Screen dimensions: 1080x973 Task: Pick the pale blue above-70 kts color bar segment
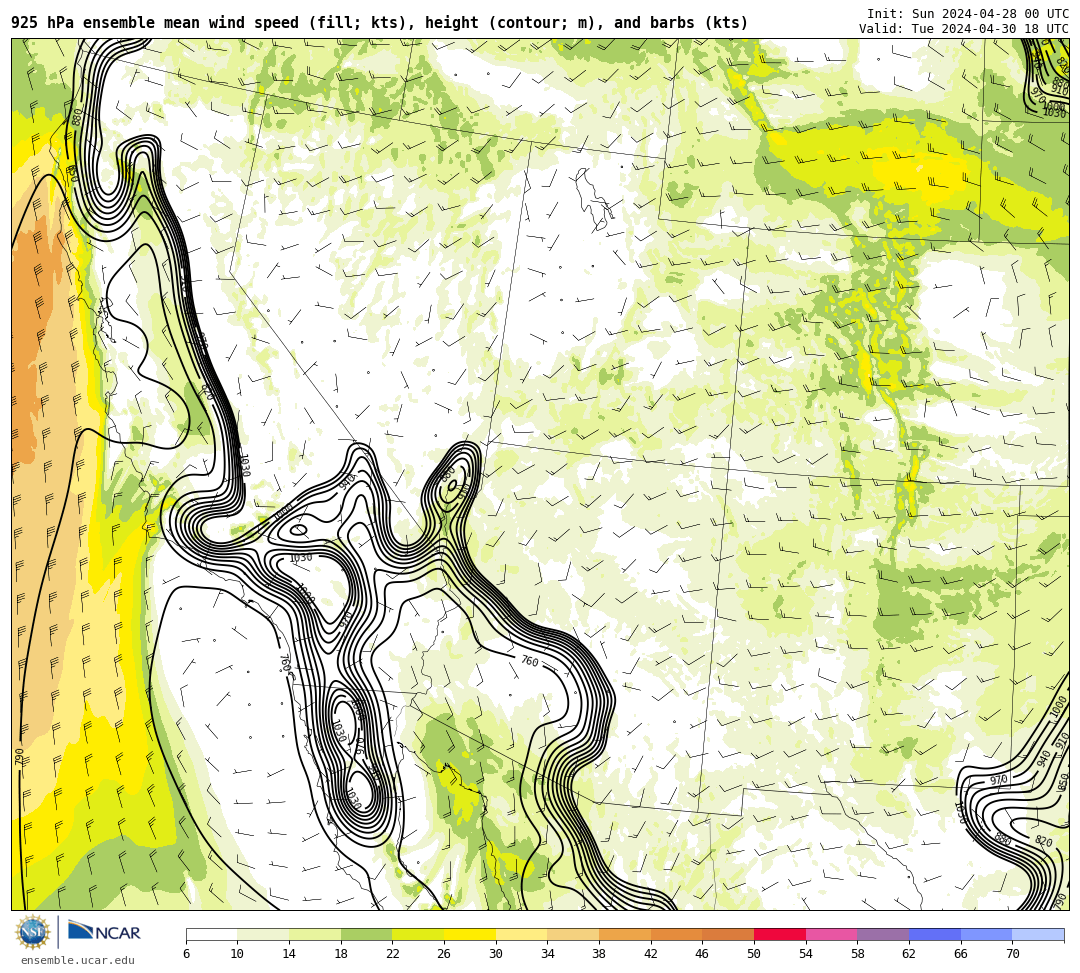click(x=1038, y=934)
